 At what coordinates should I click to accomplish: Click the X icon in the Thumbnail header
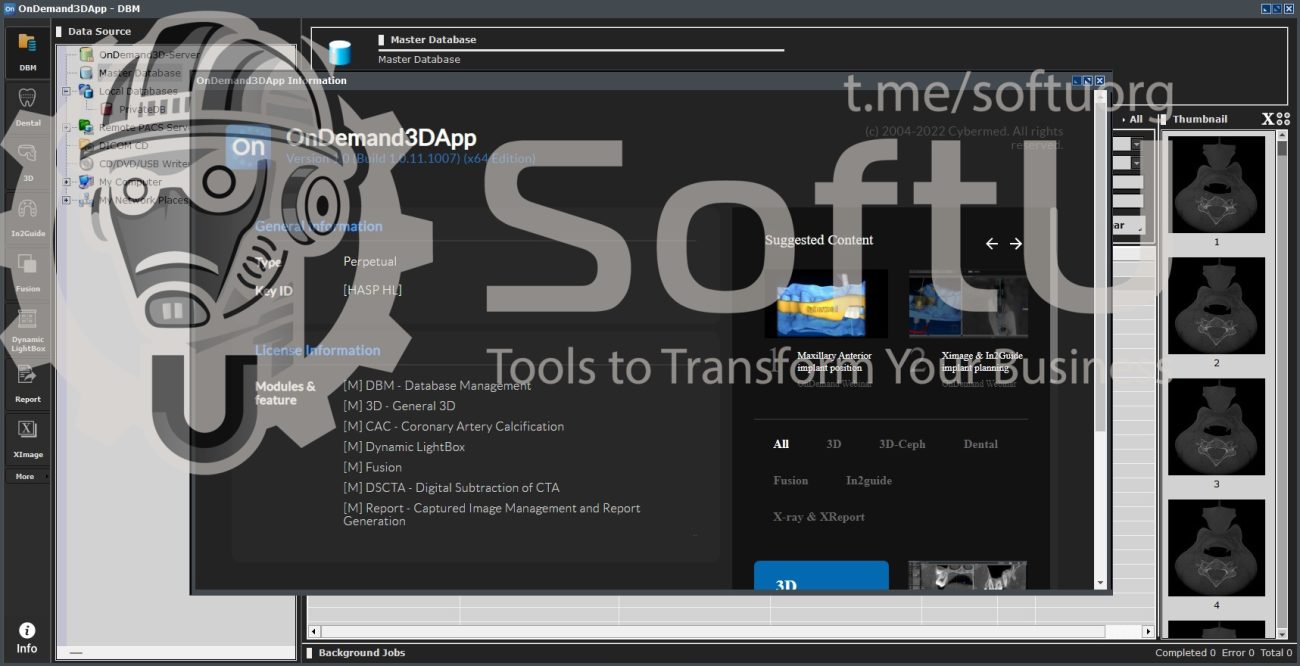pos(1268,119)
